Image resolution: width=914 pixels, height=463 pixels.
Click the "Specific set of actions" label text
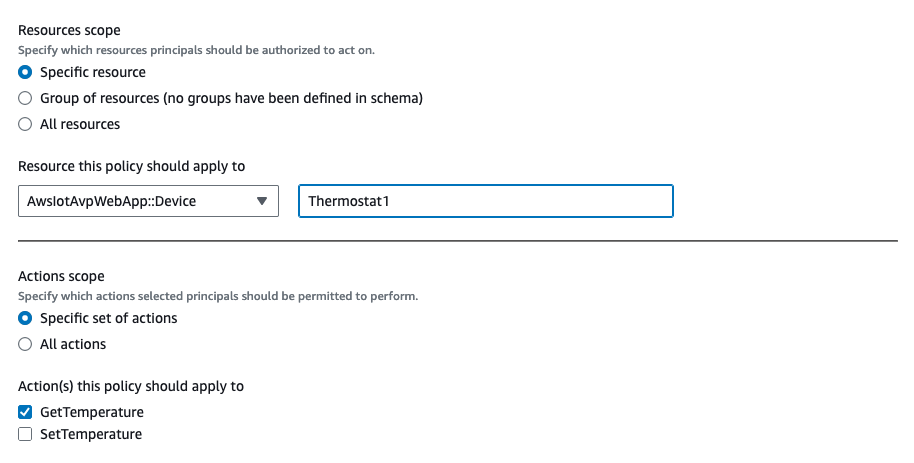point(109,319)
